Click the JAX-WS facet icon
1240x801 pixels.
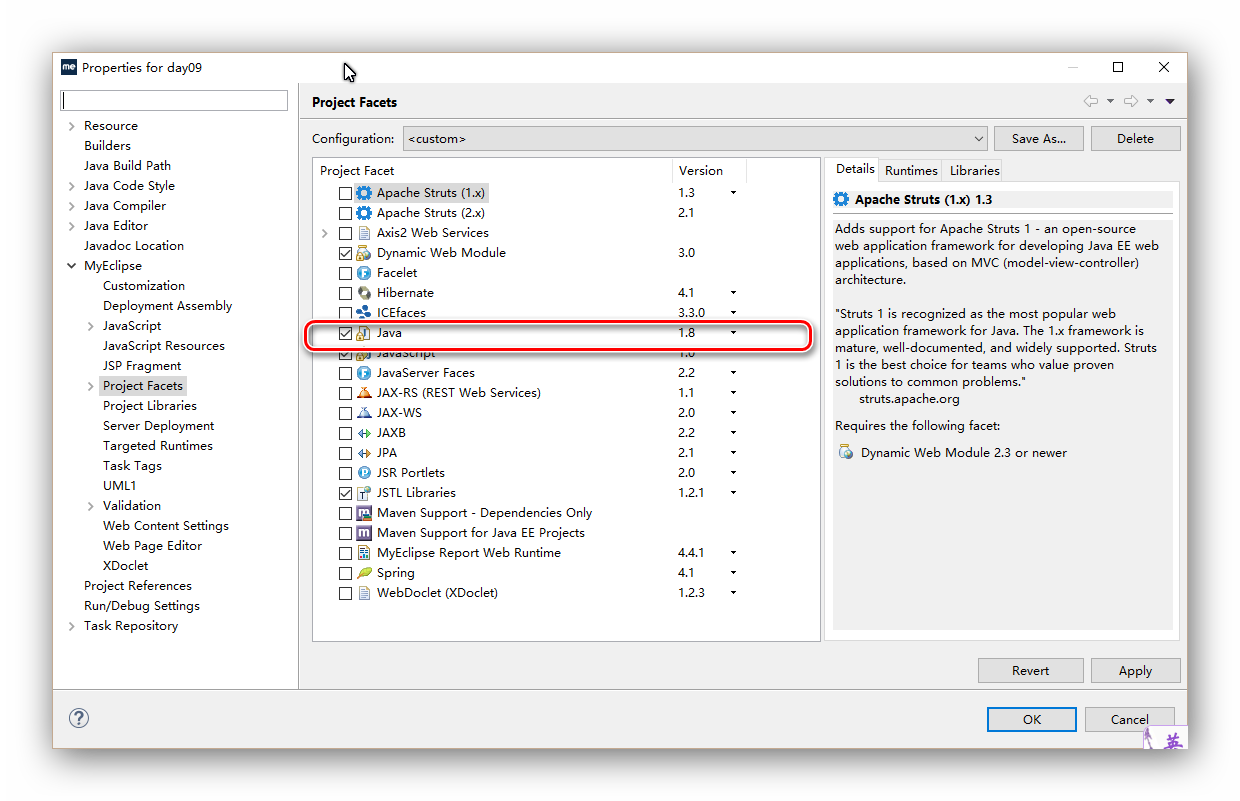point(364,413)
